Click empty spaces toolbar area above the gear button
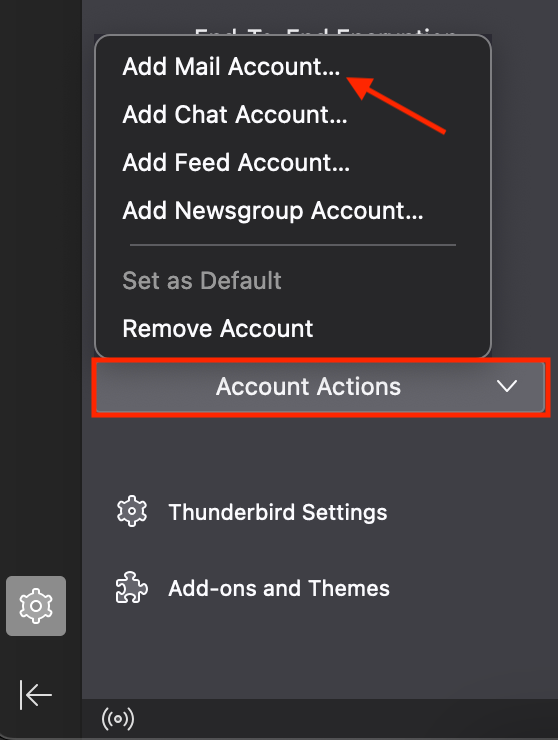Image resolution: width=558 pixels, height=740 pixels. [41, 283]
